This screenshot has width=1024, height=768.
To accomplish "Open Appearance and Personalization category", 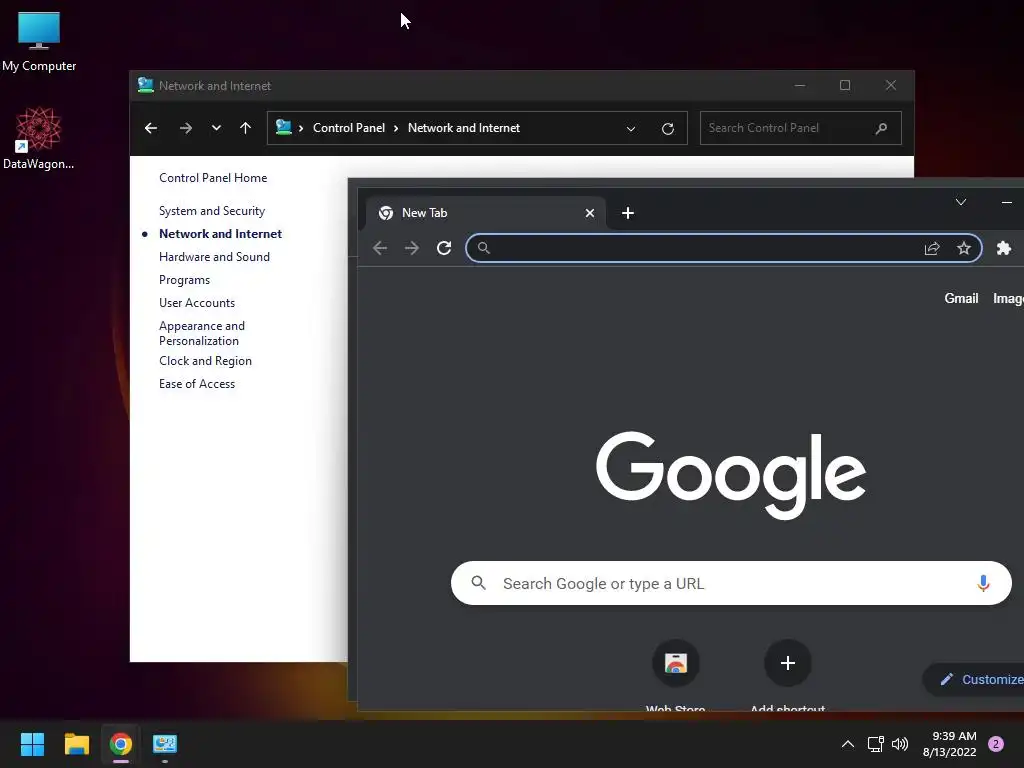I will tap(202, 333).
